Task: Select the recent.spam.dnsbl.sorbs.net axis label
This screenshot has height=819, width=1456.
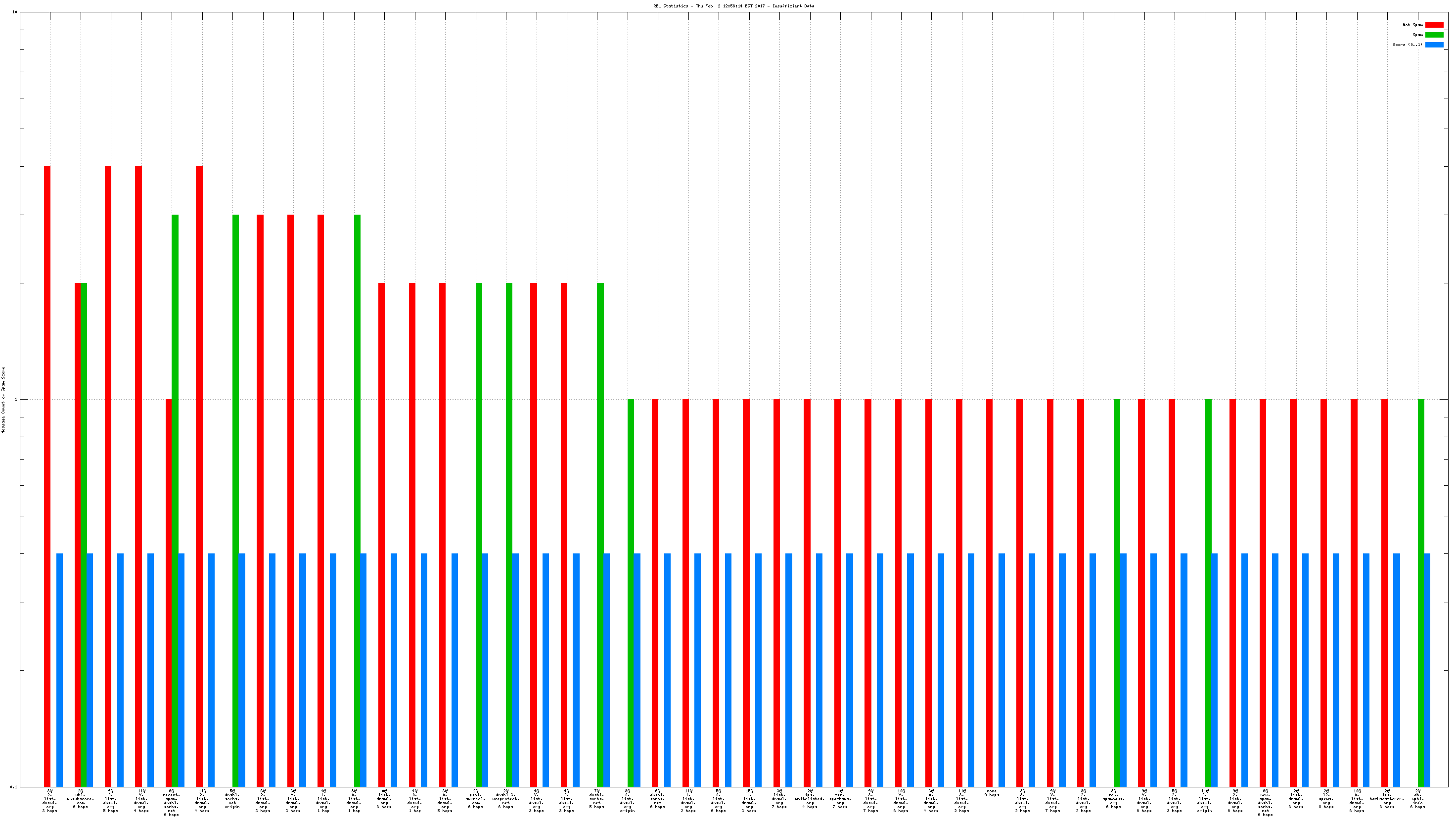Action: (171, 803)
